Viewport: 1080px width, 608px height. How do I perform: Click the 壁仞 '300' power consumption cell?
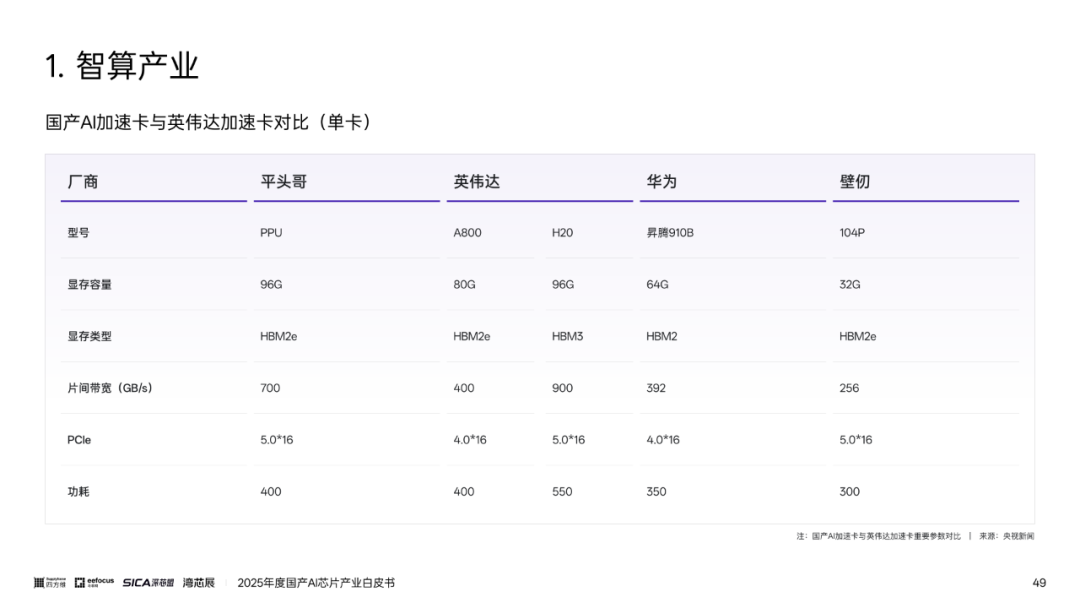tap(849, 492)
